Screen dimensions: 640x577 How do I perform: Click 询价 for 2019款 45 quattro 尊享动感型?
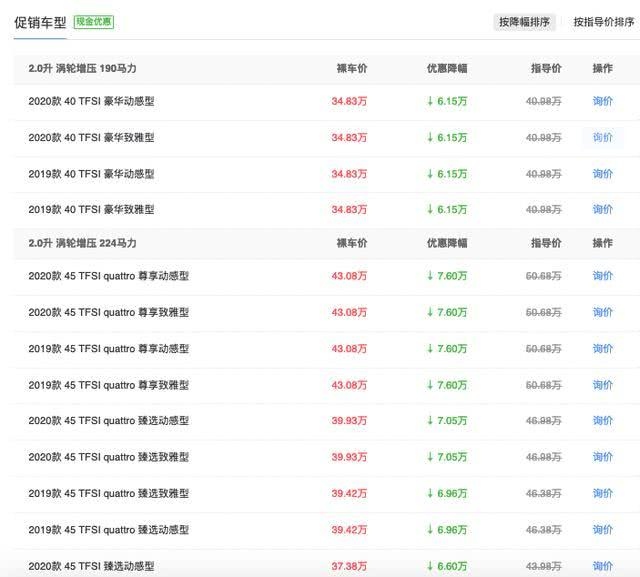602,348
